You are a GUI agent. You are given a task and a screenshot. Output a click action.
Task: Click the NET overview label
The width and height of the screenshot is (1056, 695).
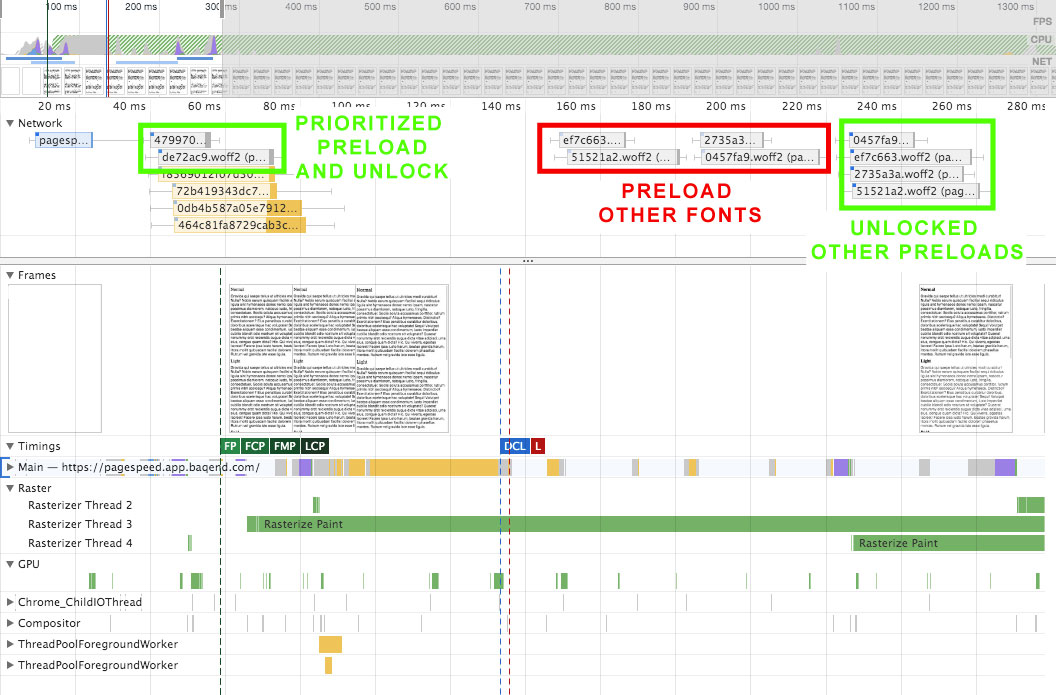click(x=1042, y=61)
